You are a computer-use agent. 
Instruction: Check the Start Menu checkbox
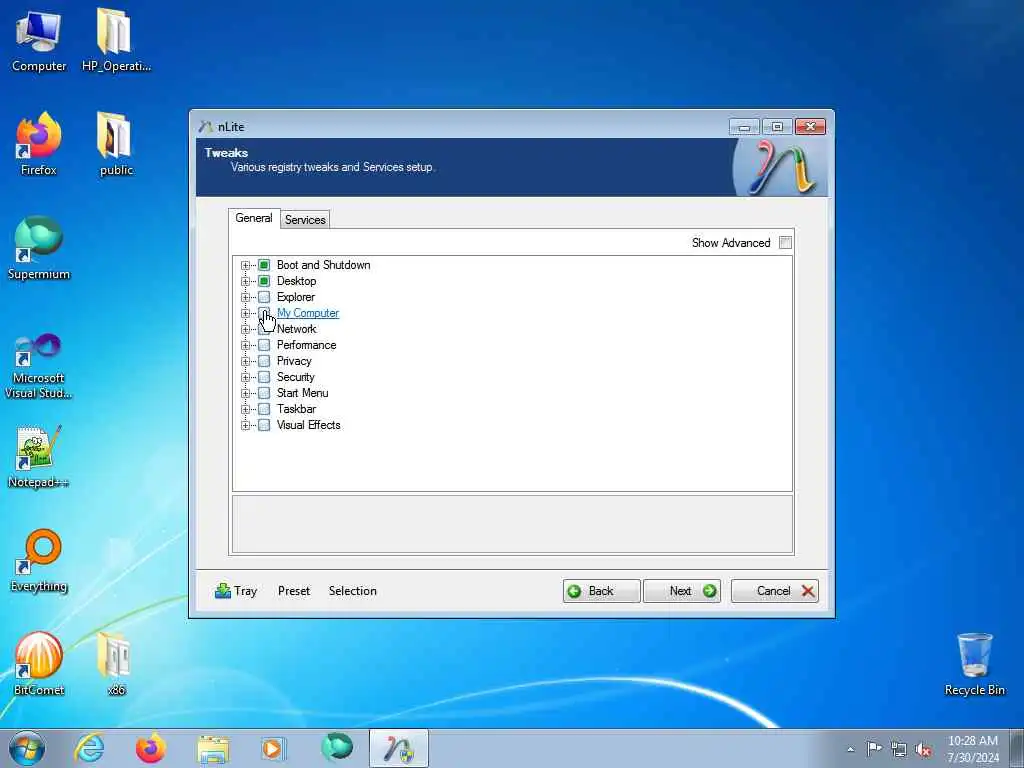pos(264,393)
